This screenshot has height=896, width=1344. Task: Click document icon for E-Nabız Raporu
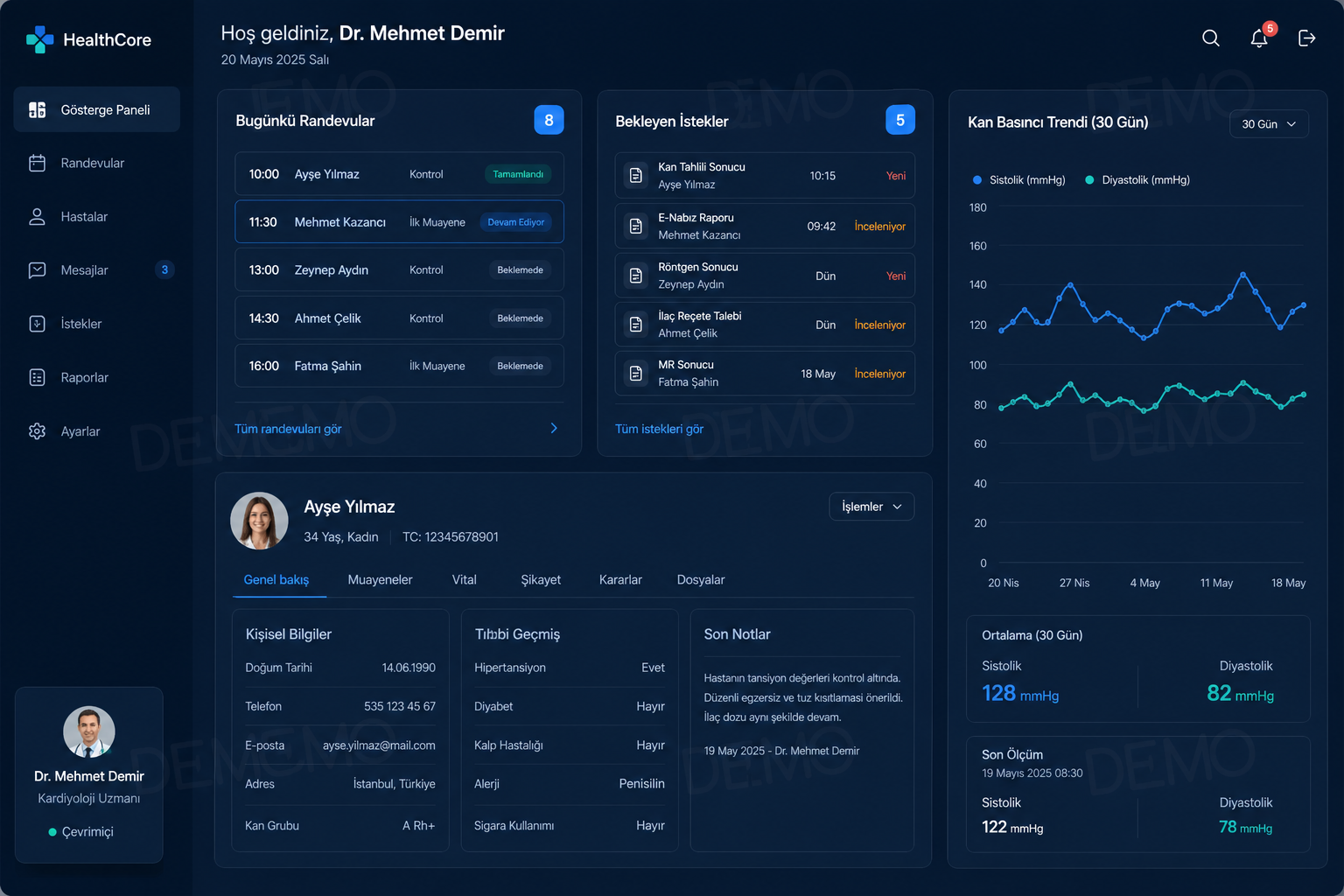pyautogui.click(x=636, y=227)
